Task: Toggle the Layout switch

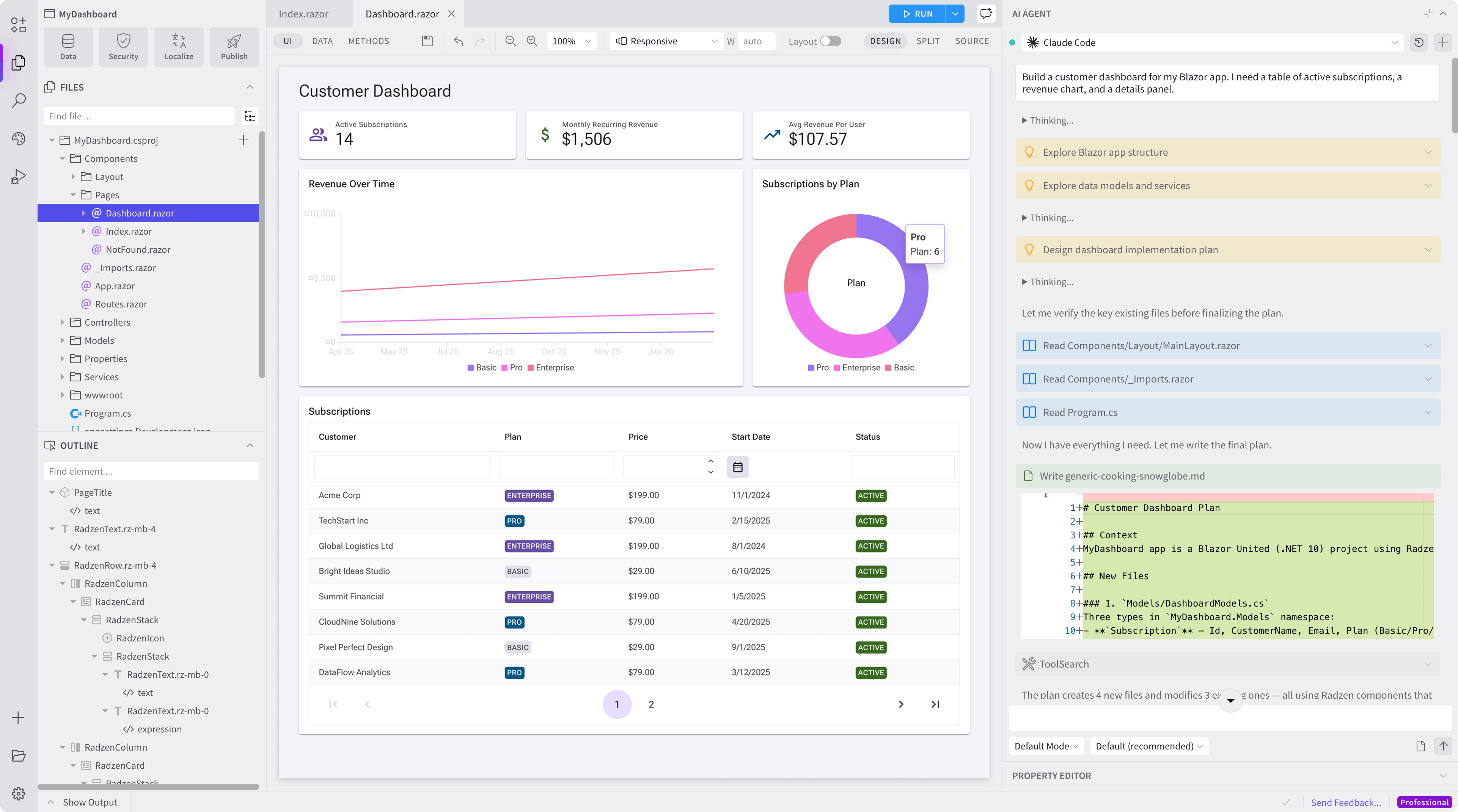Action: click(830, 41)
